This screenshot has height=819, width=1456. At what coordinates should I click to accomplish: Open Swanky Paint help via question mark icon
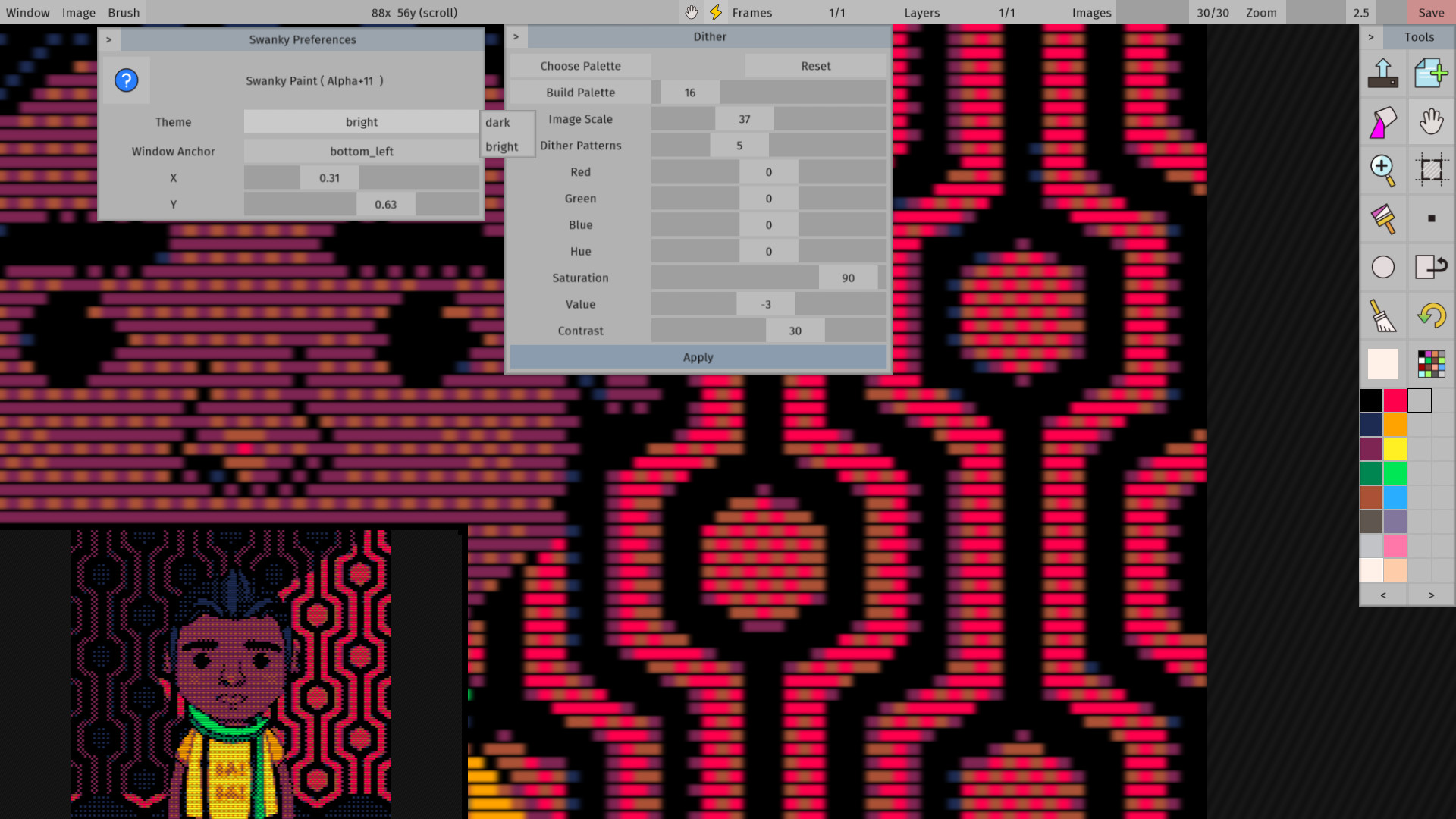pyautogui.click(x=126, y=80)
